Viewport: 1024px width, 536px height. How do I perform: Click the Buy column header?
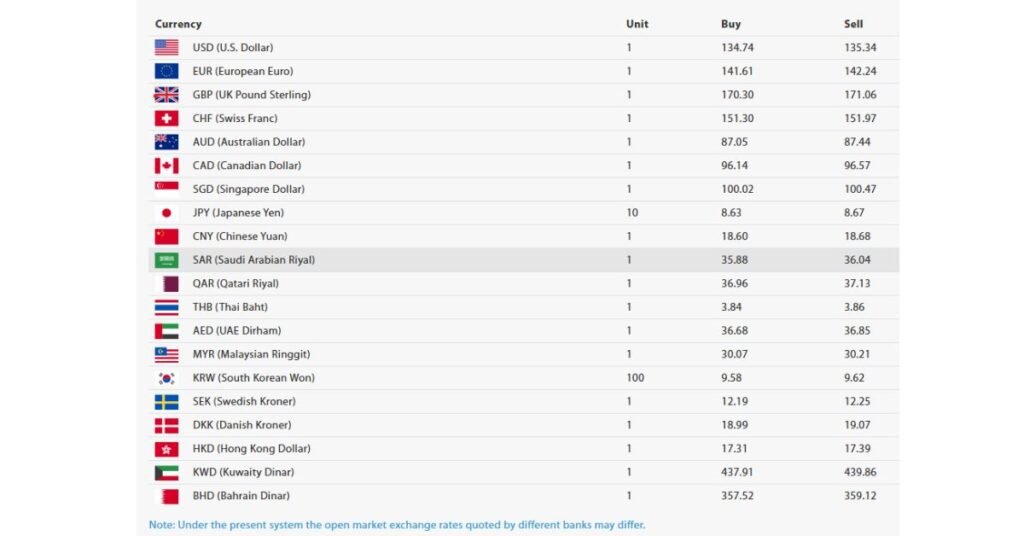731,24
